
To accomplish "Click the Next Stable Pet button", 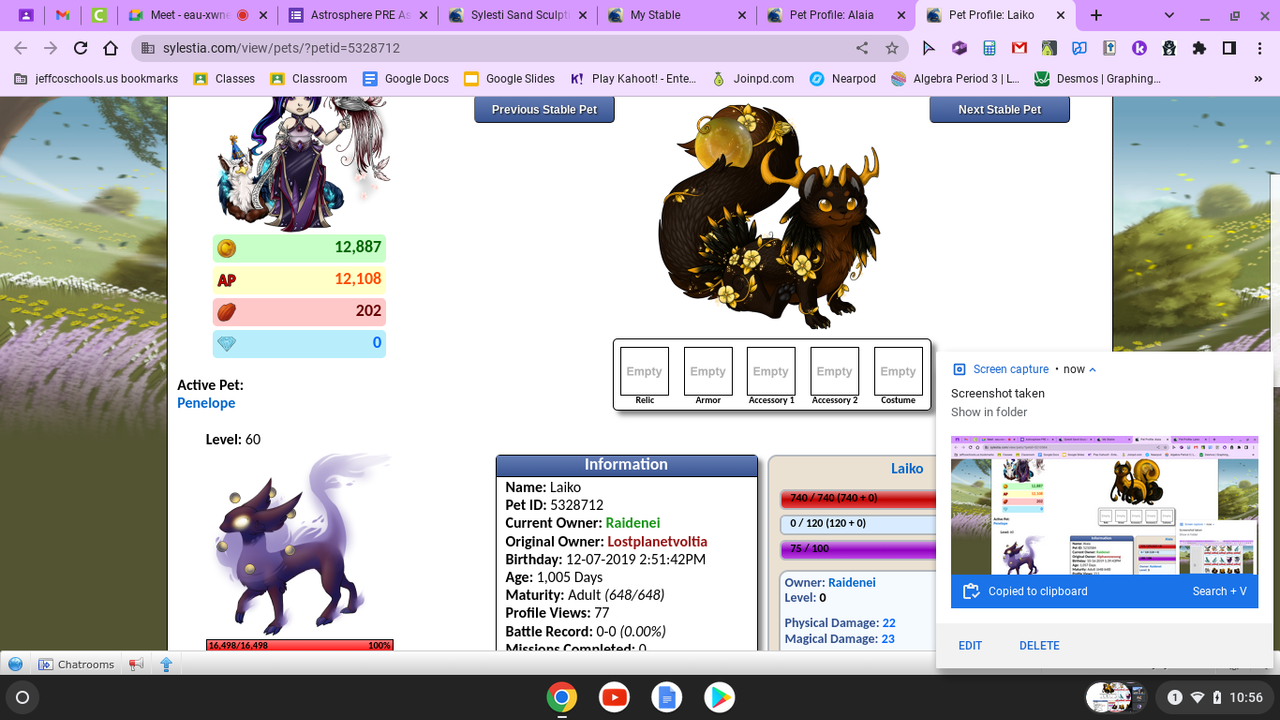I will tap(999, 110).
